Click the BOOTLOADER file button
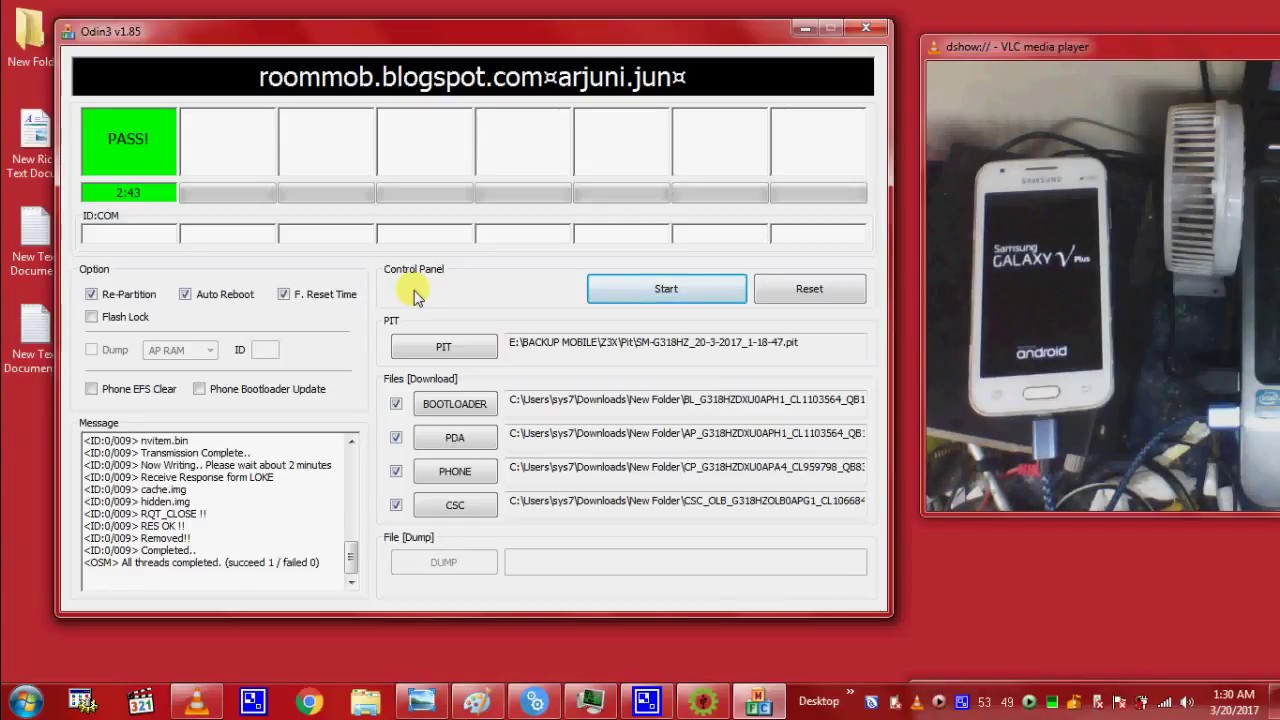1280x720 pixels. click(455, 404)
